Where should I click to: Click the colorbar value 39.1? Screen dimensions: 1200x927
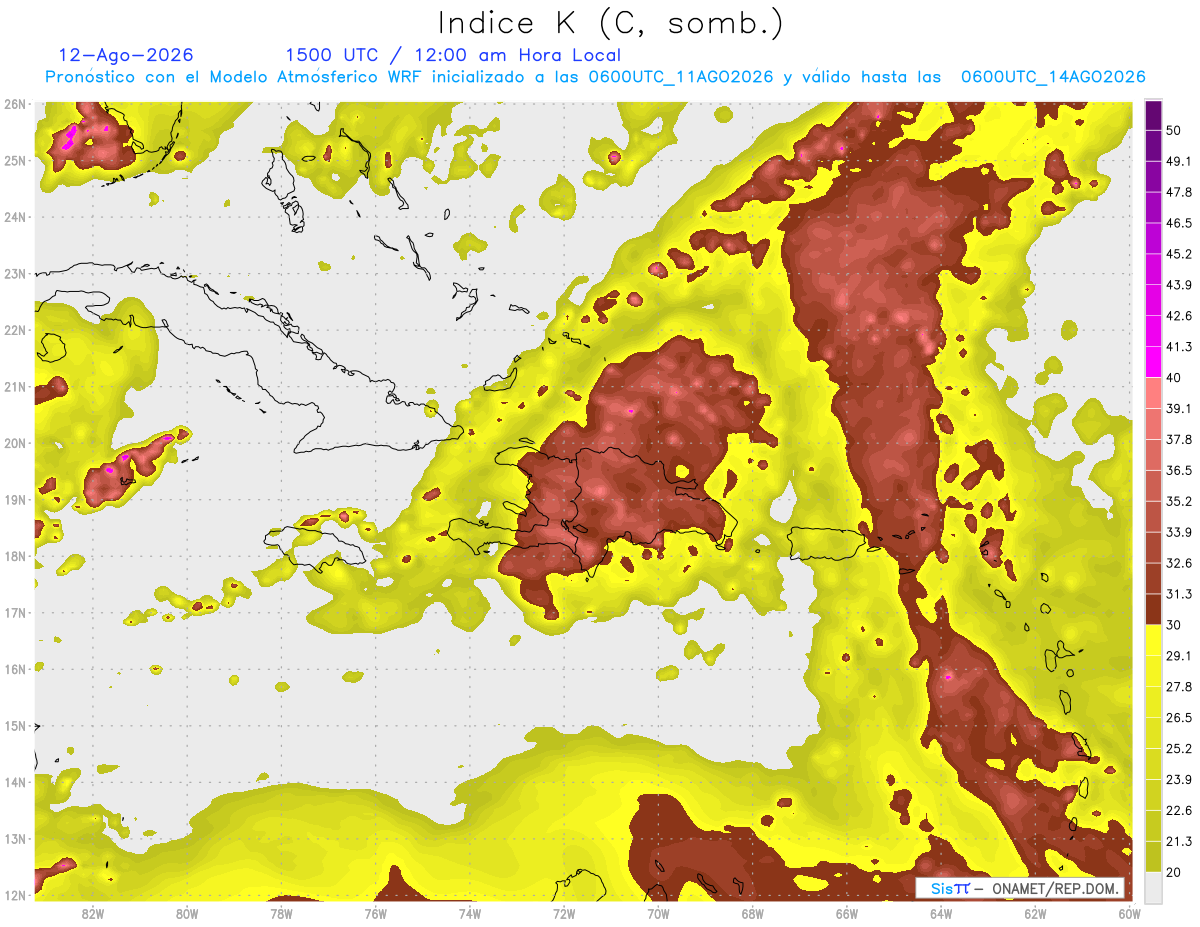(1179, 409)
